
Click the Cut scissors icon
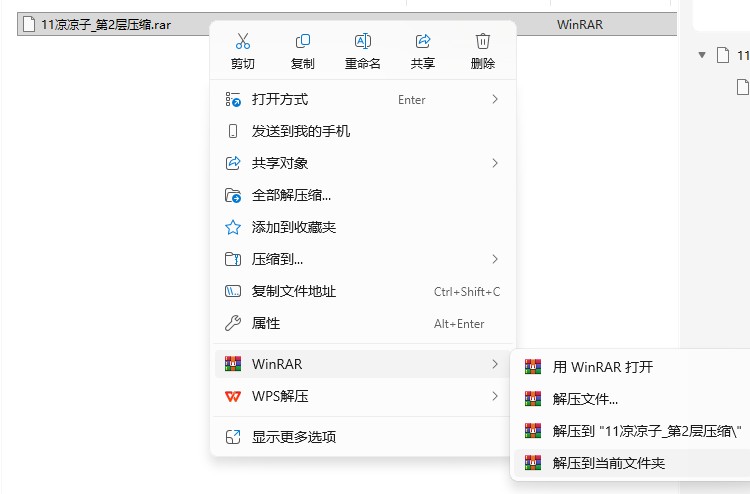click(242, 42)
